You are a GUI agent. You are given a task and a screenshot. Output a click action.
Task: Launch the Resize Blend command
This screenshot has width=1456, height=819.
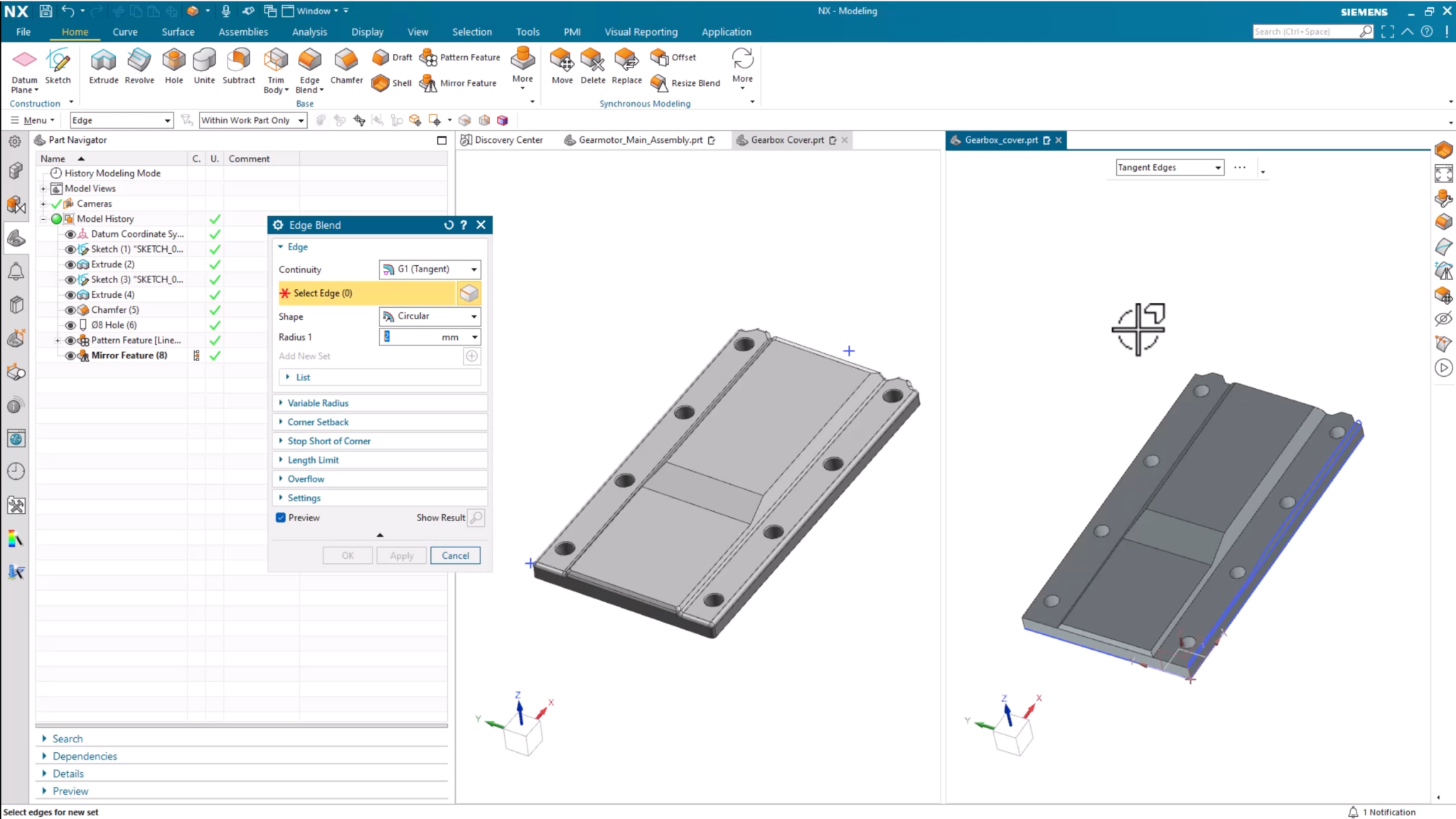[685, 83]
